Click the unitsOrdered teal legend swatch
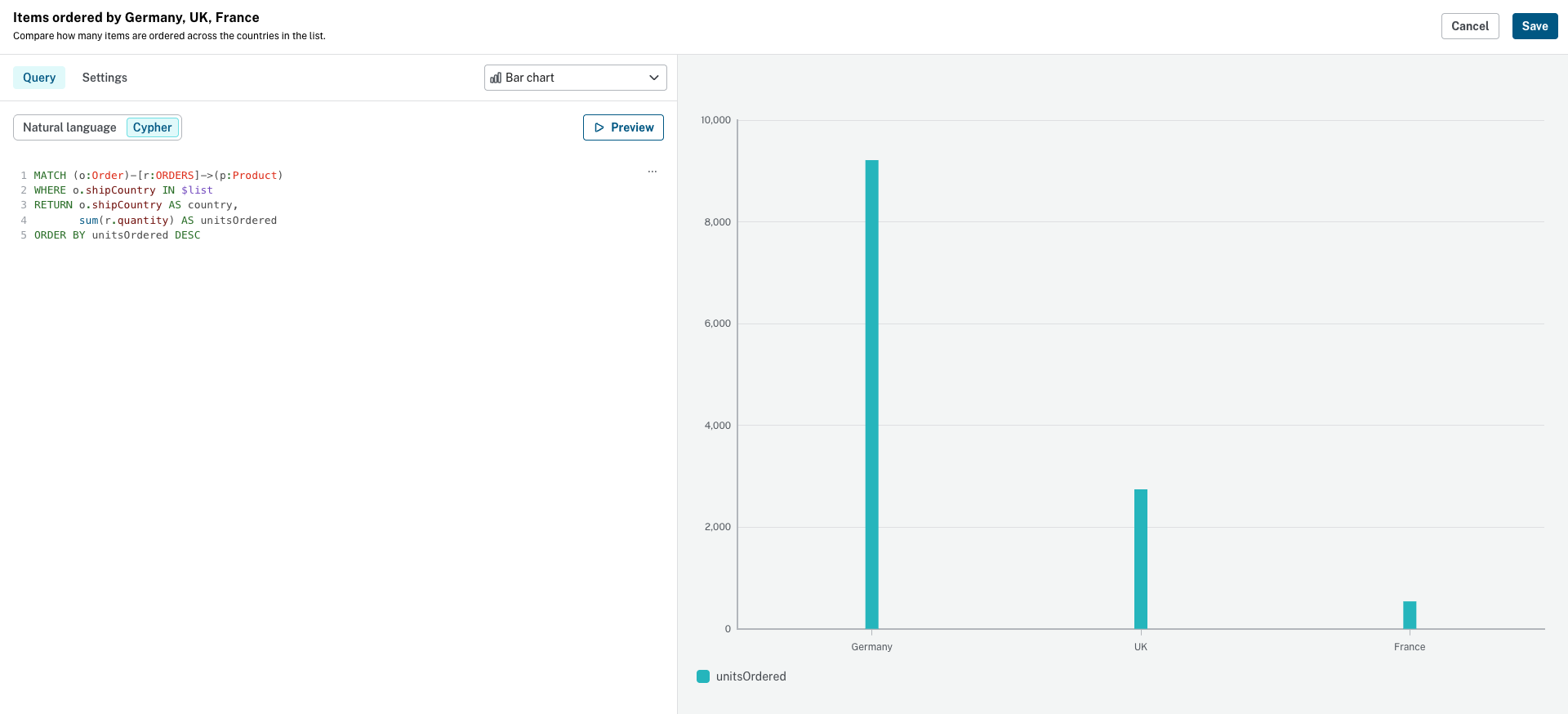The width and height of the screenshot is (1568, 714). 703,676
